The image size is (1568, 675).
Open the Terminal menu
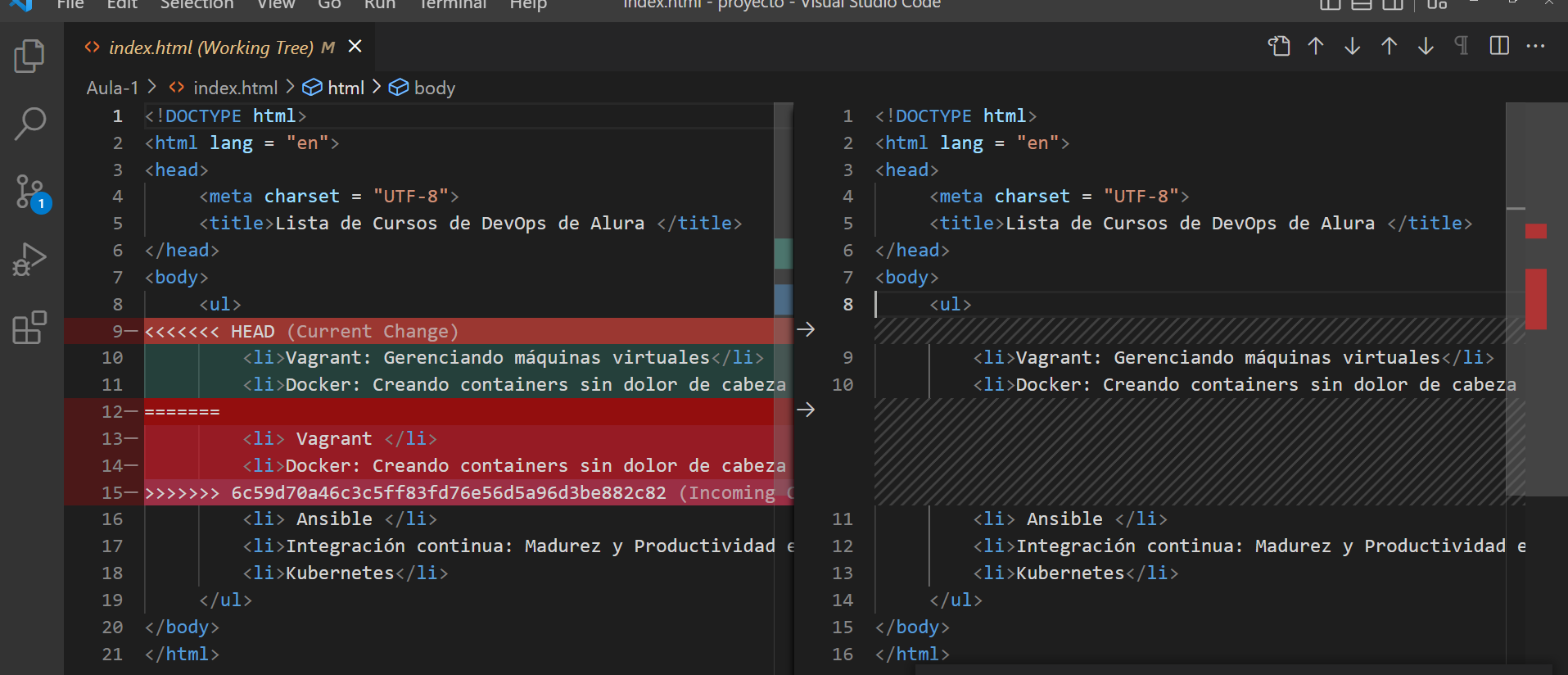coord(453,5)
